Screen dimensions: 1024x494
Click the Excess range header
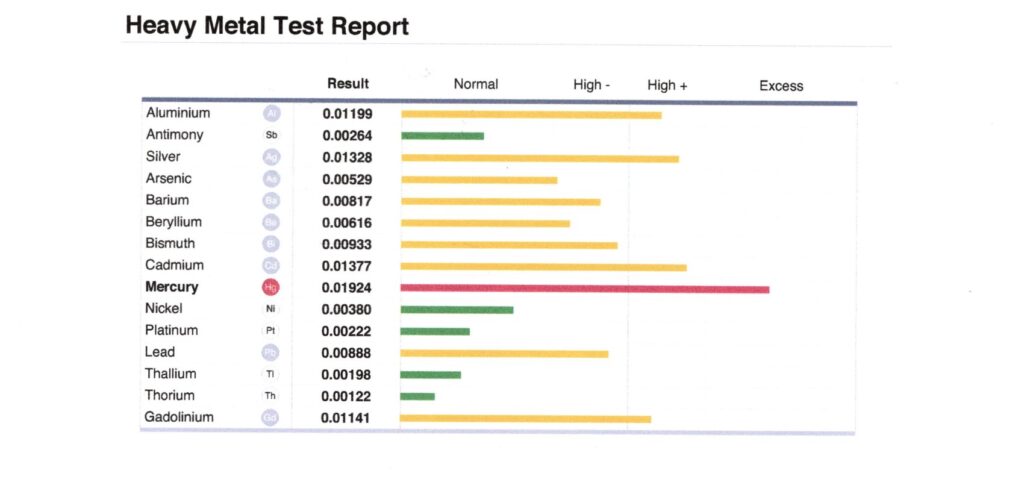pyautogui.click(x=781, y=86)
